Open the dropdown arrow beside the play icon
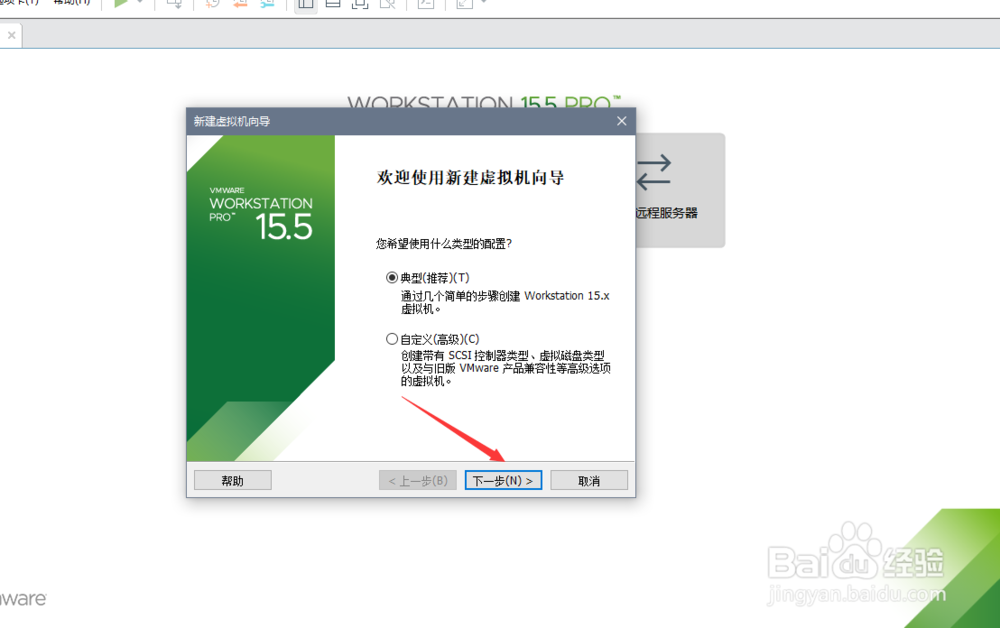The width and height of the screenshot is (1000, 628). point(140,3)
